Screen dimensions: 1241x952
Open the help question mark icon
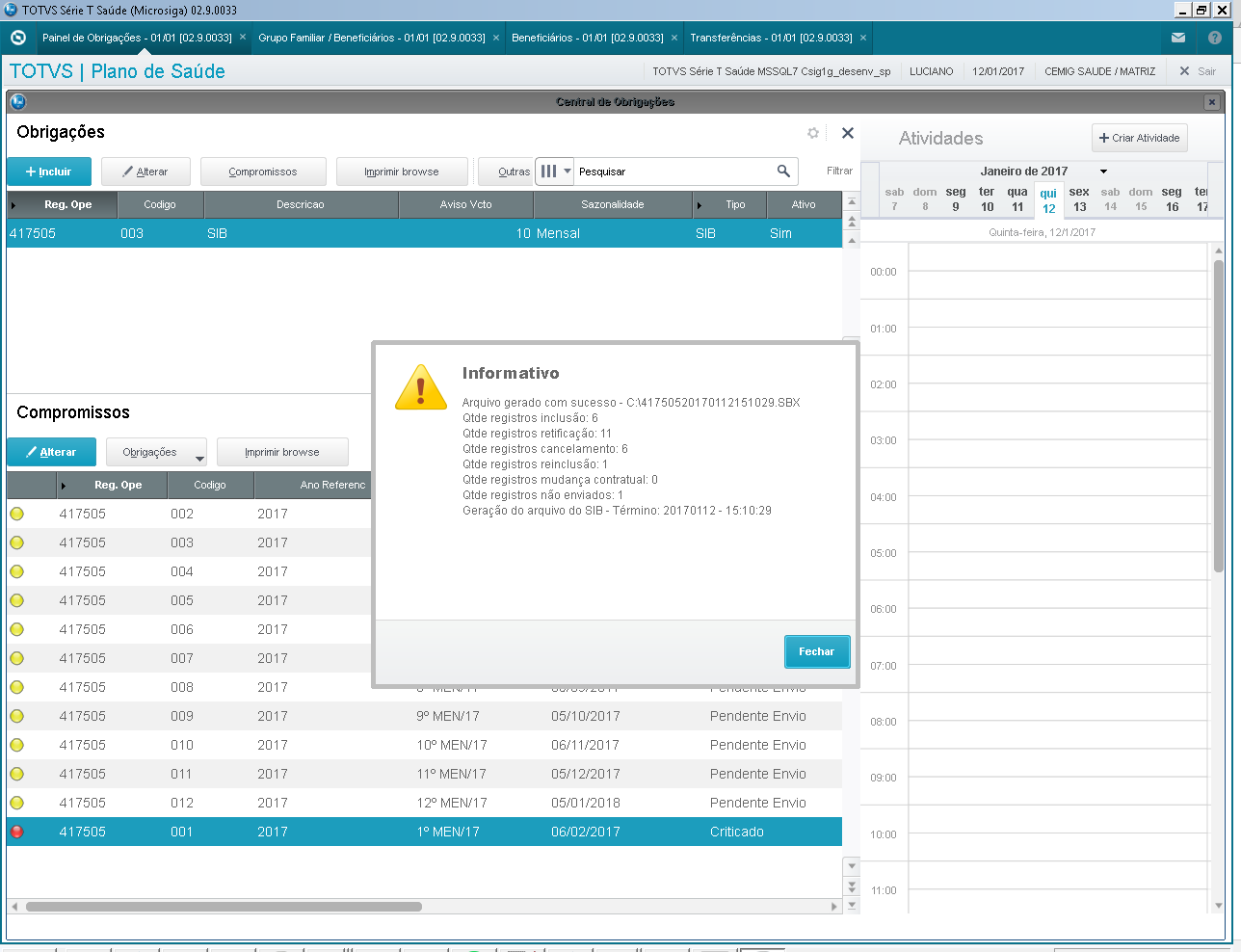coord(1215,38)
